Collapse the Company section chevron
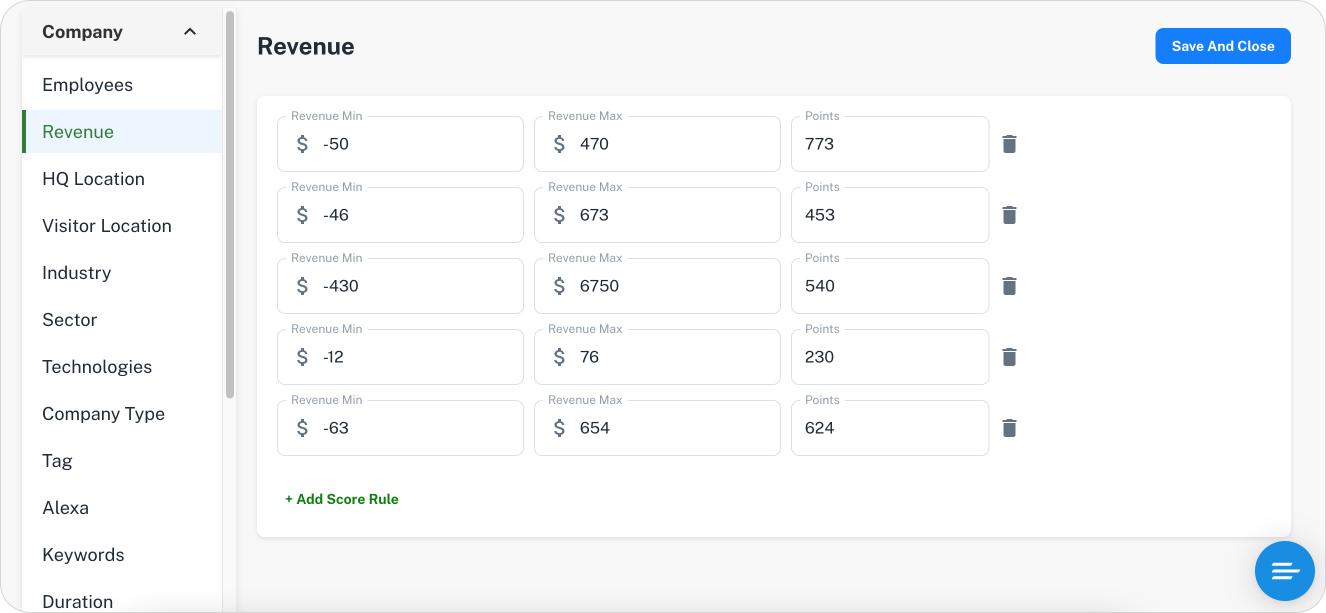1326x613 pixels. [190, 32]
